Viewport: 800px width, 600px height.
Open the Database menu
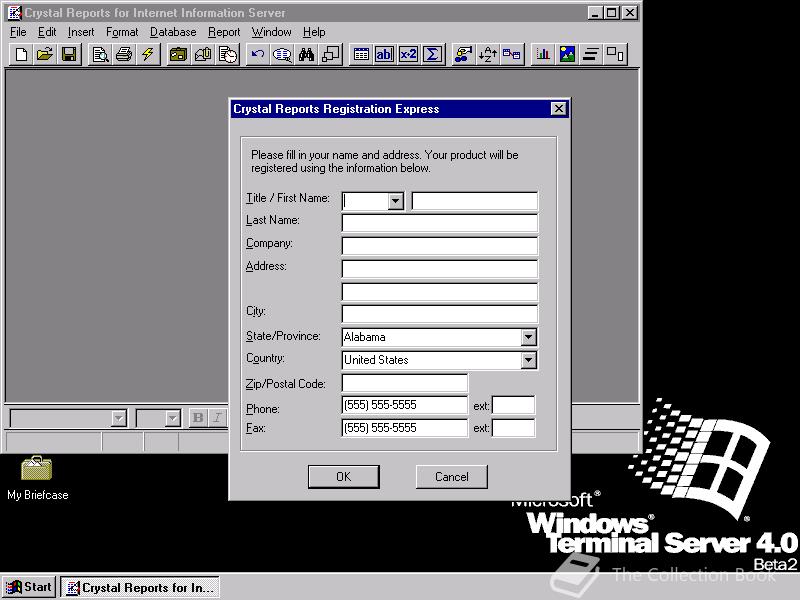pyautogui.click(x=173, y=32)
